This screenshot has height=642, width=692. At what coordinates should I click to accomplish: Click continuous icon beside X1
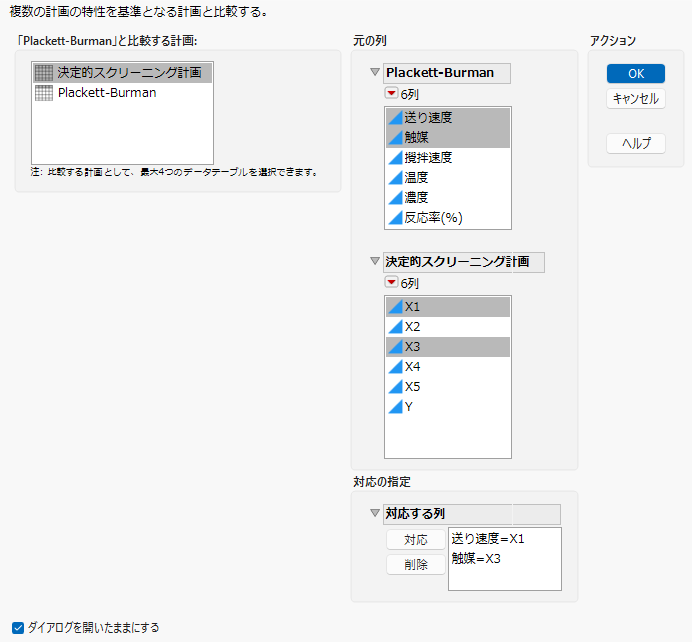click(395, 307)
